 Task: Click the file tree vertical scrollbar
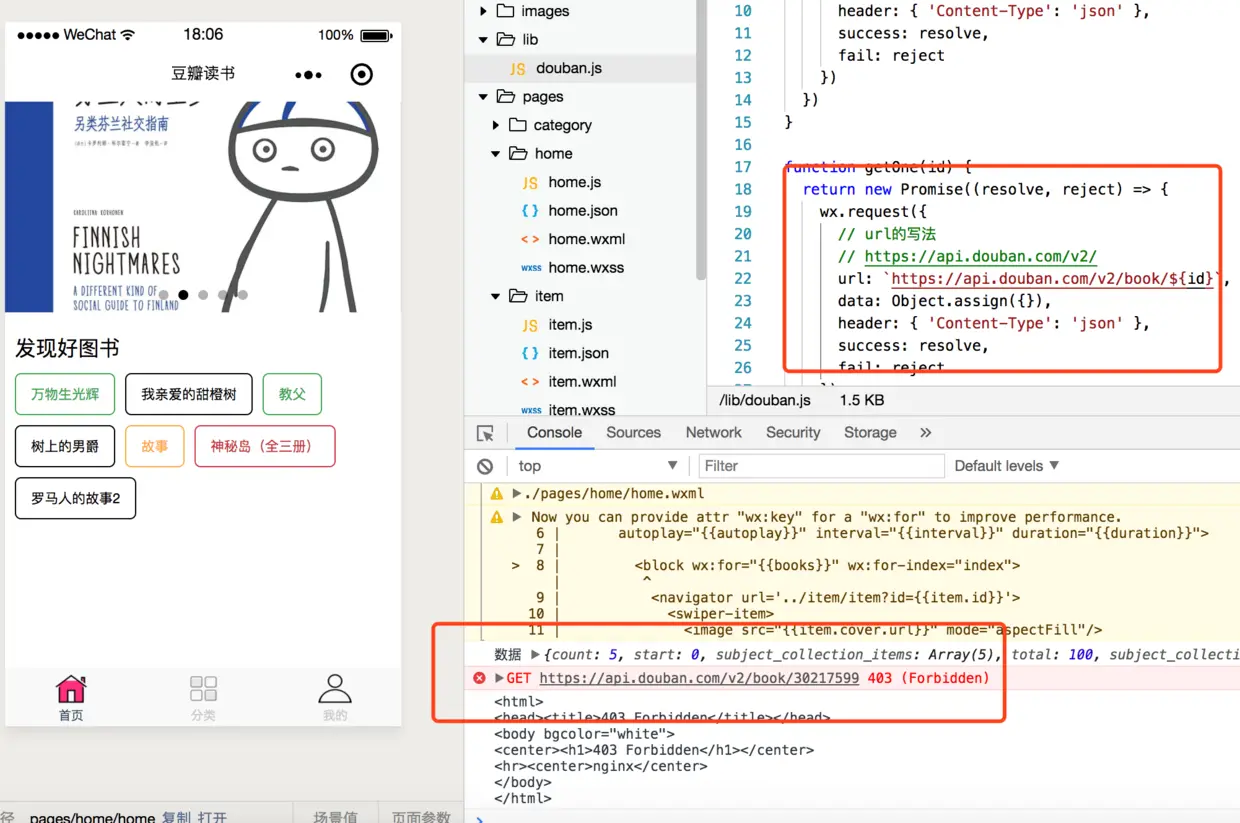[x=701, y=140]
